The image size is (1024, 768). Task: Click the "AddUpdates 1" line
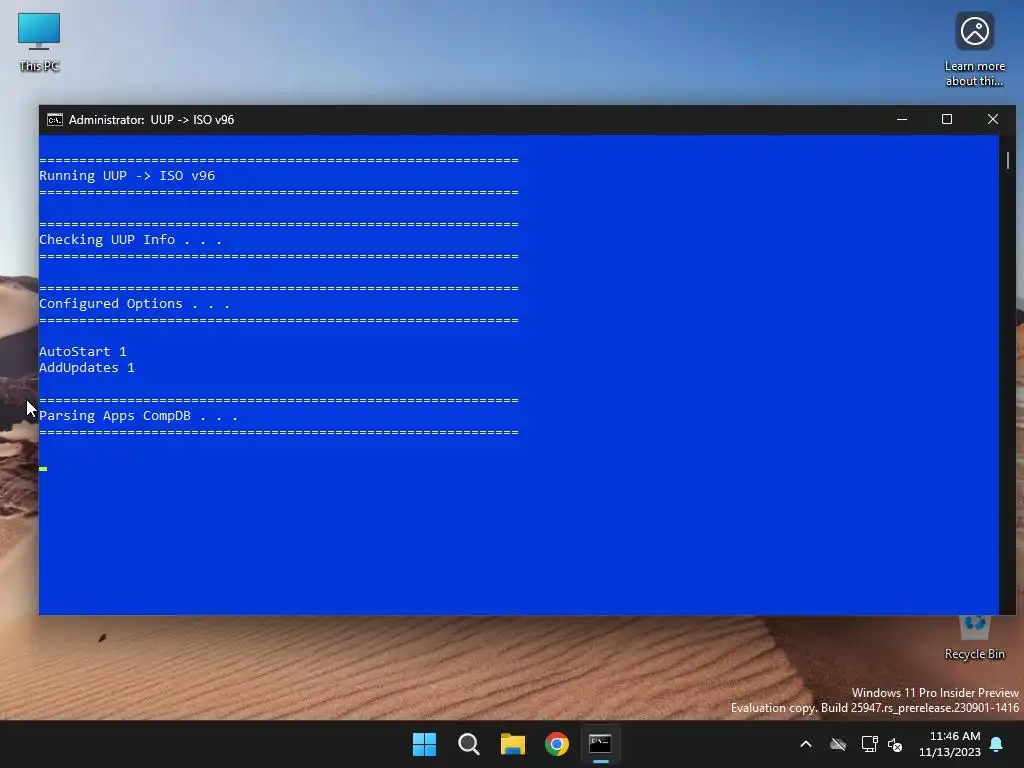coord(87,368)
